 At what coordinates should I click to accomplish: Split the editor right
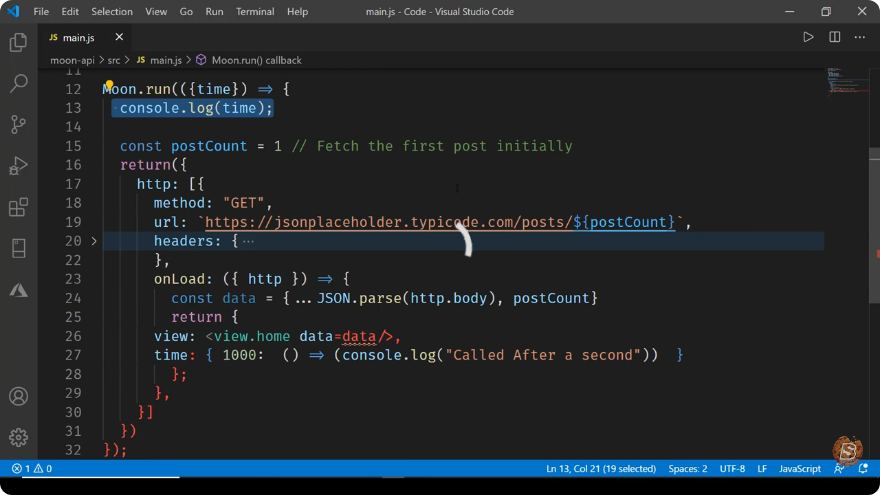coord(835,37)
